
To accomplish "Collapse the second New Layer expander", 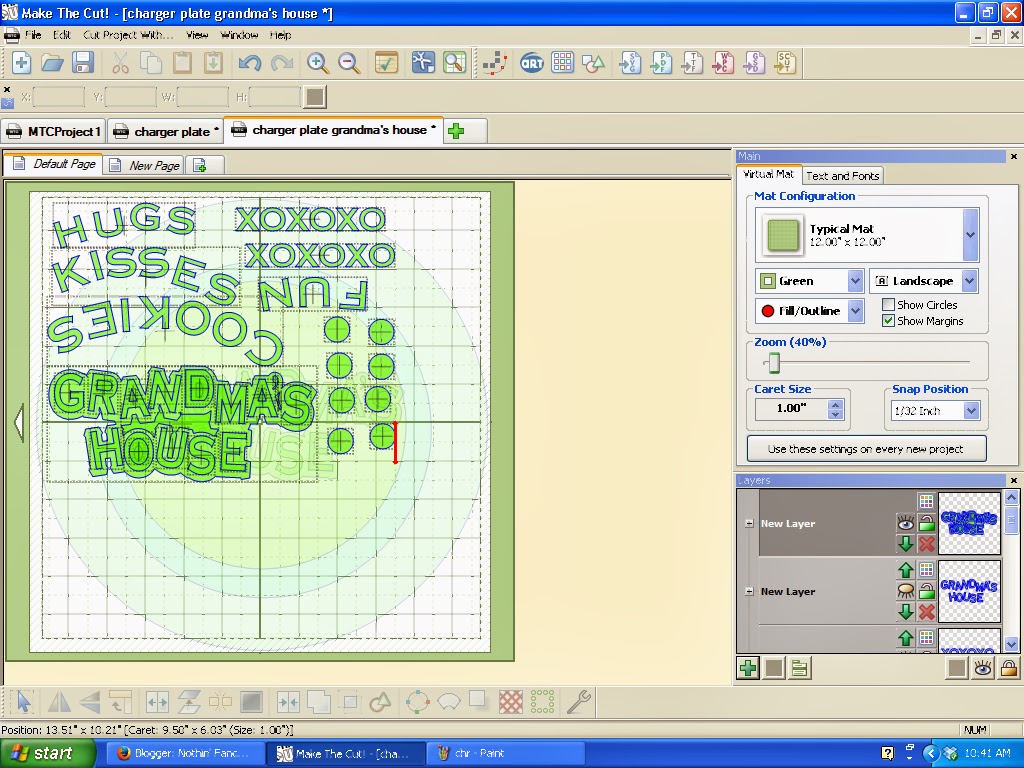I will click(x=749, y=591).
